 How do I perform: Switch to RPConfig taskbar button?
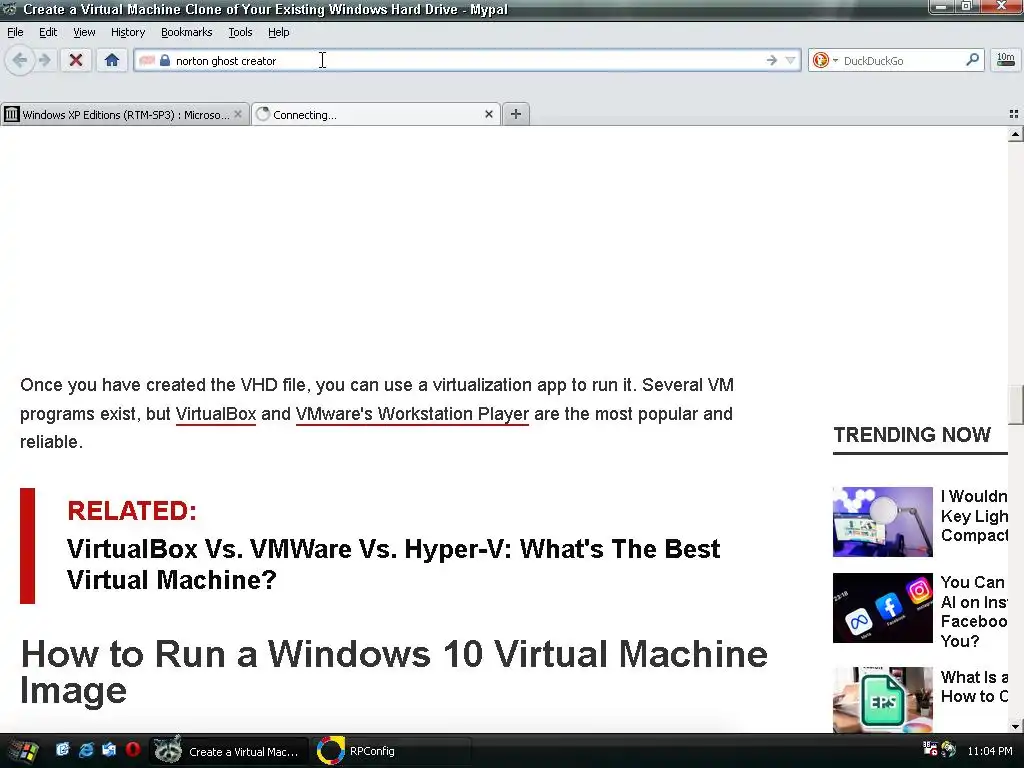(x=392, y=751)
